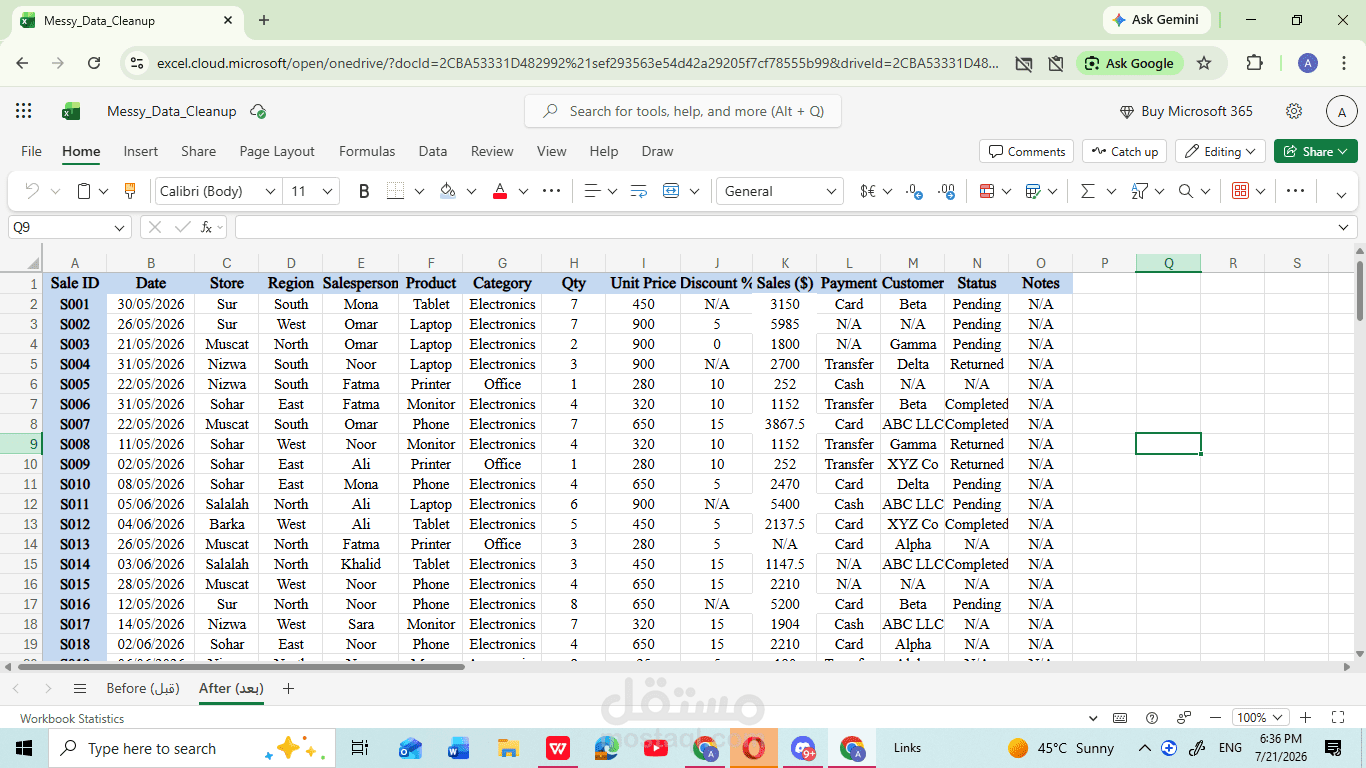1366x768 pixels.
Task: Toggle Wrap Text
Action: pos(639,191)
